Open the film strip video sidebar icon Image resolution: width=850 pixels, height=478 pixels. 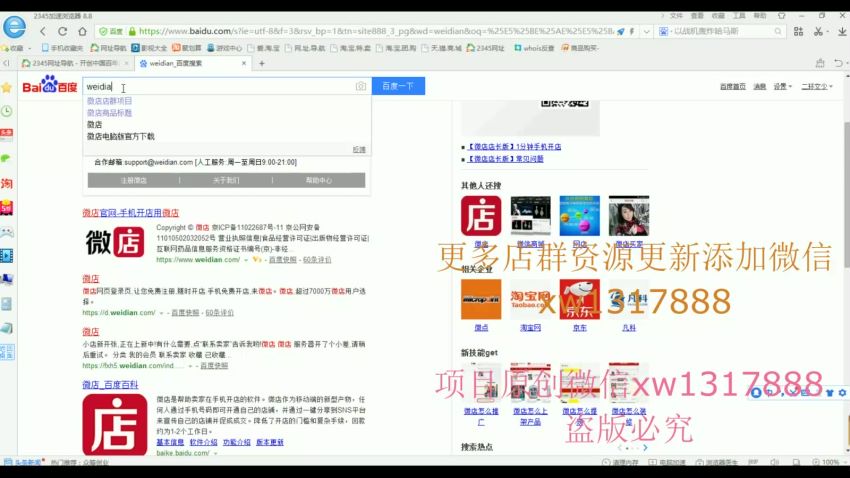coord(7,255)
